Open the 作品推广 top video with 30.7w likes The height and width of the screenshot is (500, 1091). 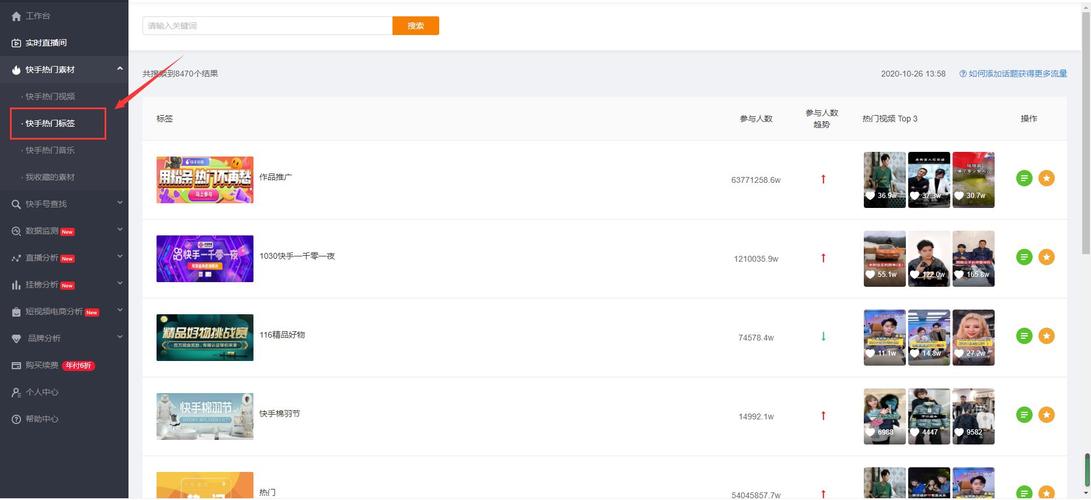pos(973,179)
